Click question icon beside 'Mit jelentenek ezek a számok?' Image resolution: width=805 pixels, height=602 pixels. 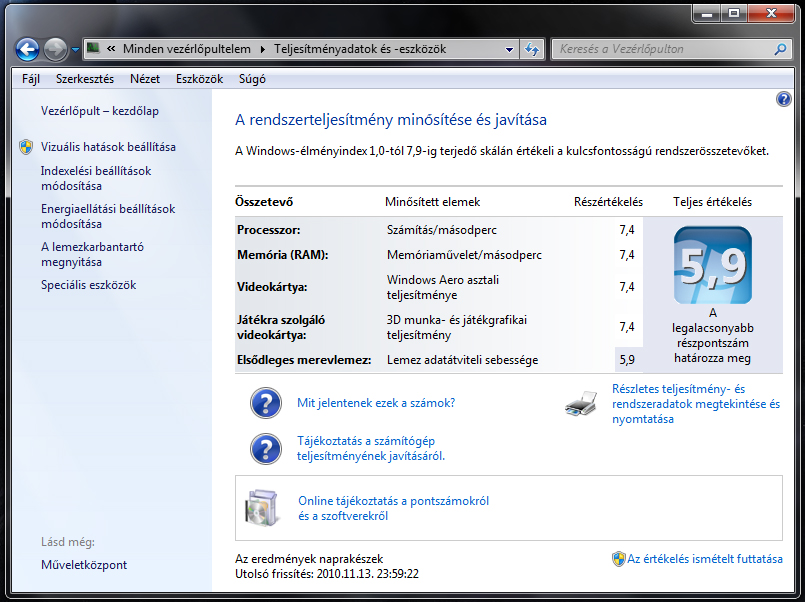(266, 403)
